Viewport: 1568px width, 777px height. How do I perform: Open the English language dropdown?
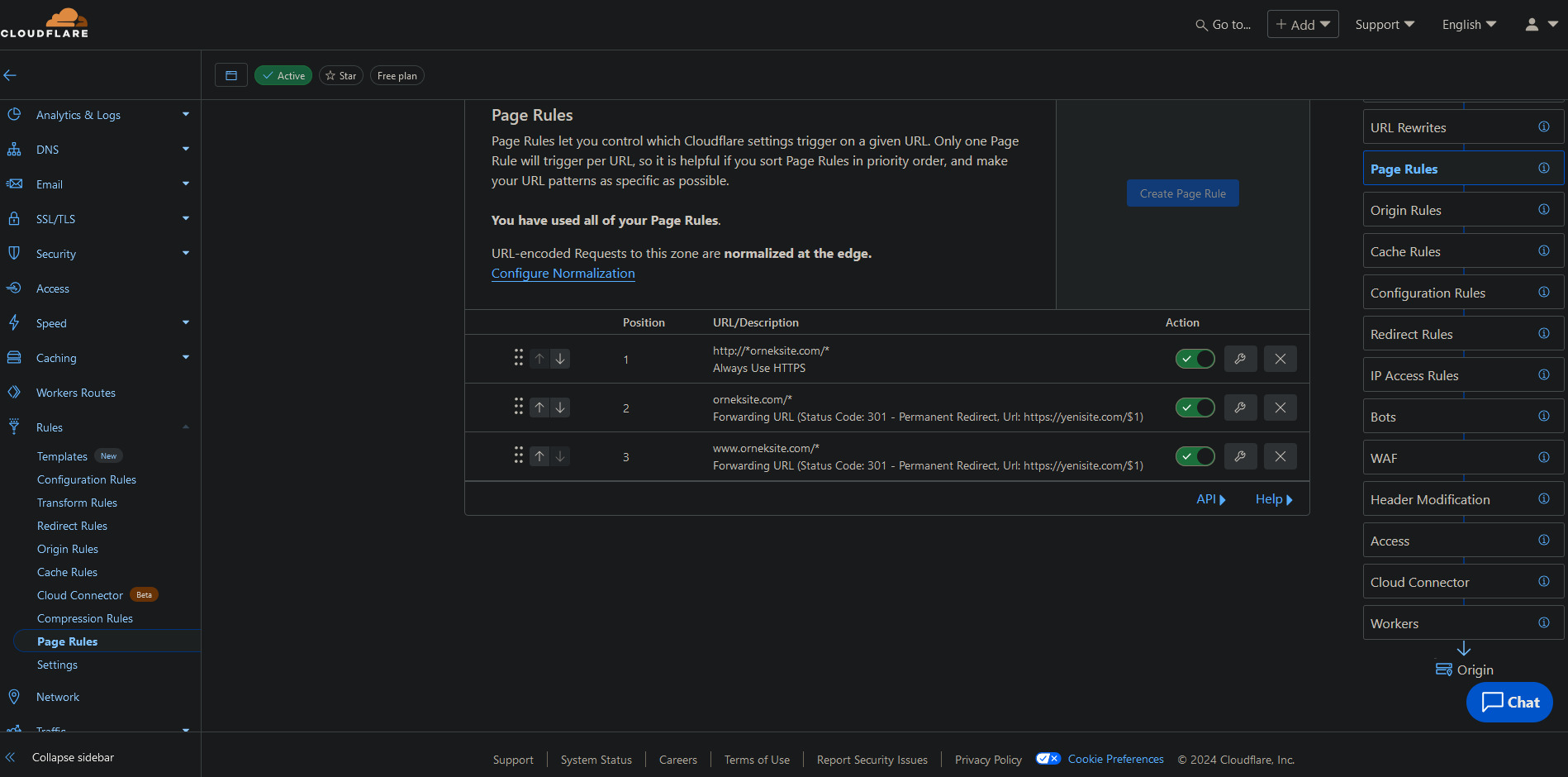point(1469,25)
